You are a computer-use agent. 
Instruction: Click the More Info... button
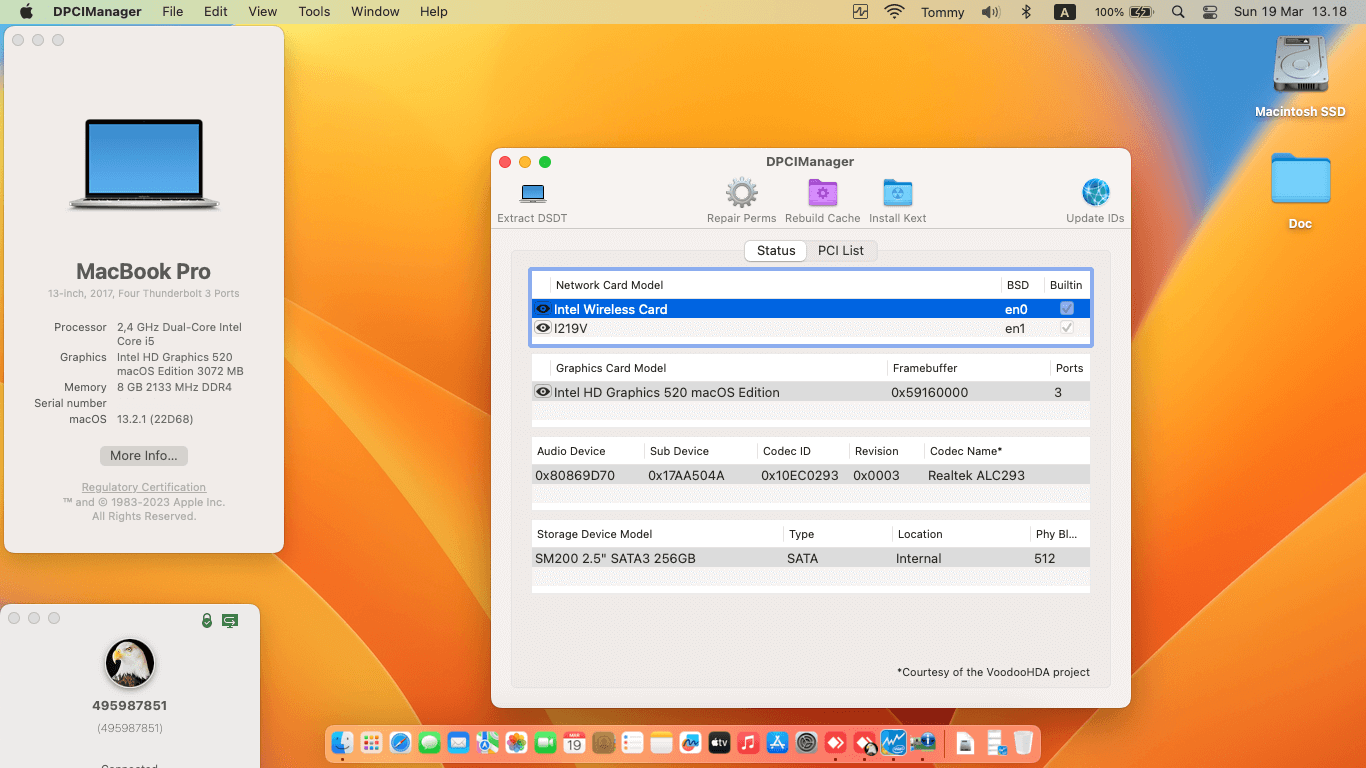tap(144, 455)
